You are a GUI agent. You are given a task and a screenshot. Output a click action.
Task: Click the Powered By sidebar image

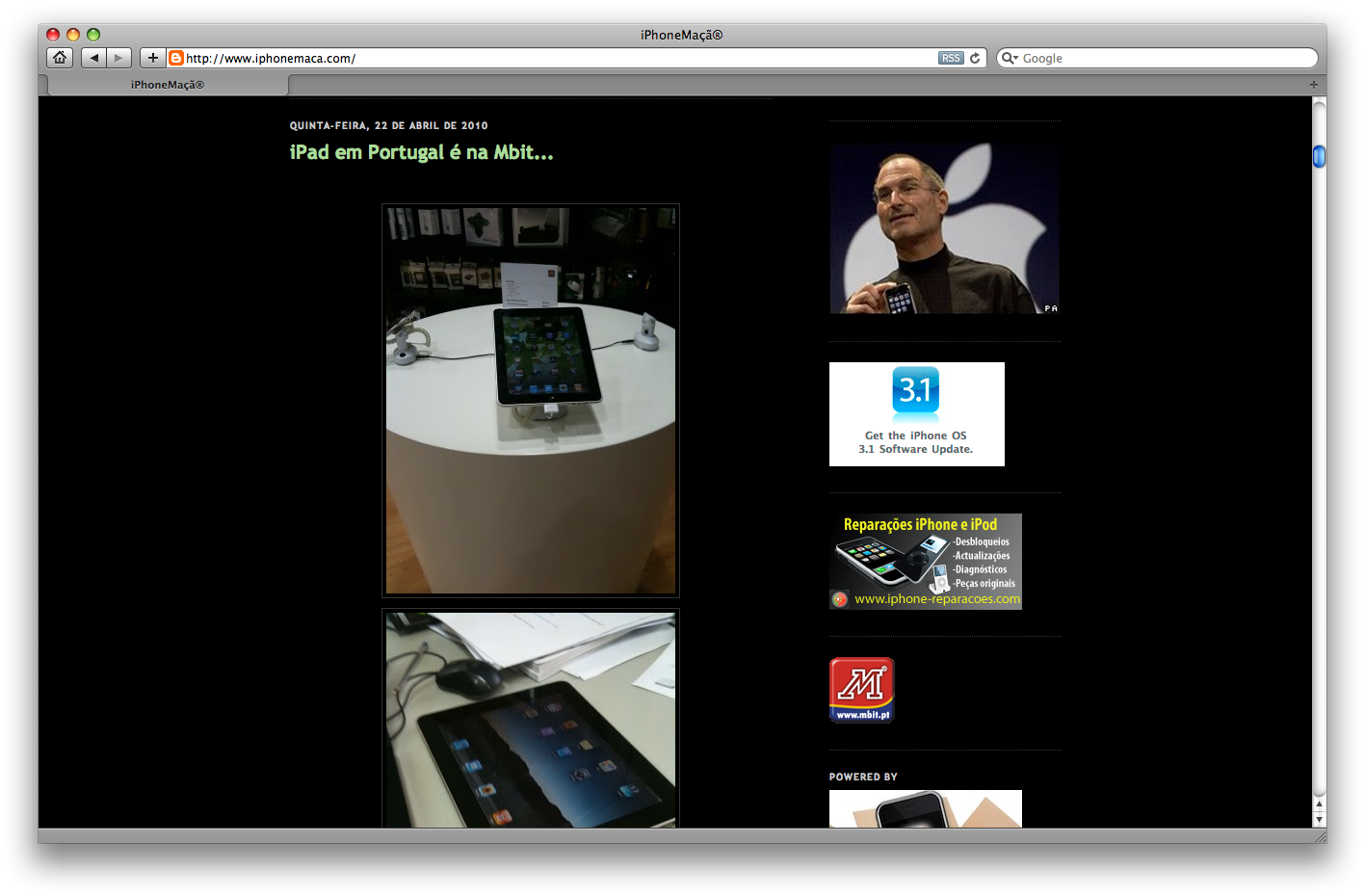pos(925,809)
